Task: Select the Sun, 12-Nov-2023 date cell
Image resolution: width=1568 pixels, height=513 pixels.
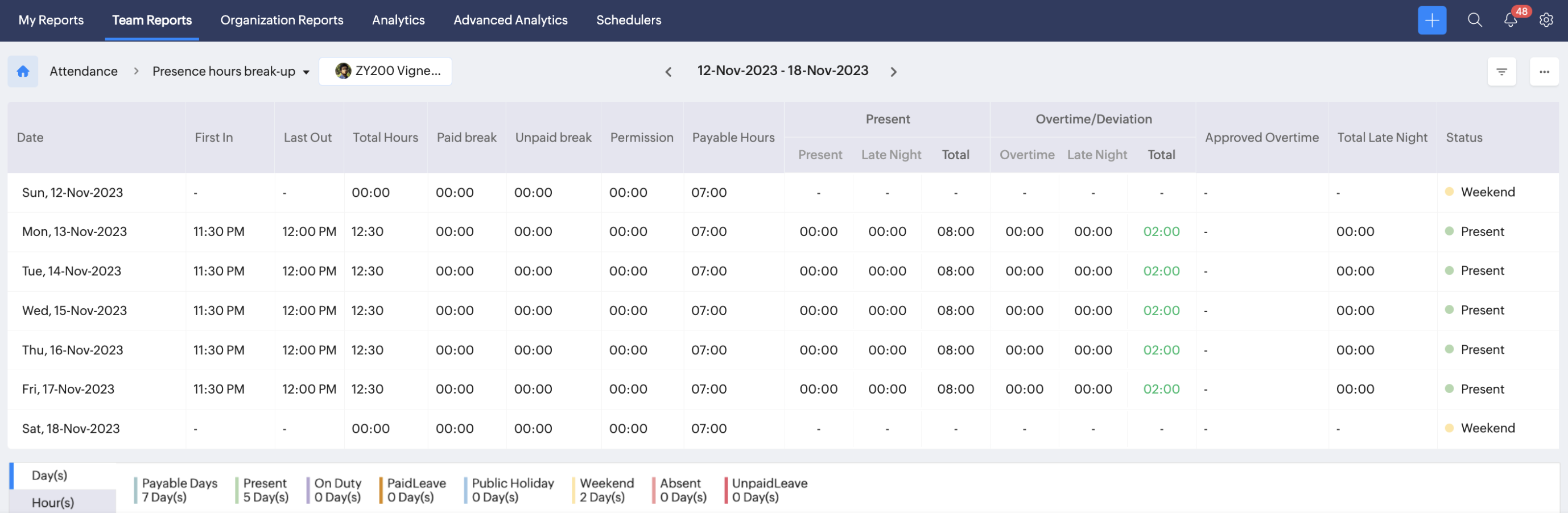Action: (72, 193)
